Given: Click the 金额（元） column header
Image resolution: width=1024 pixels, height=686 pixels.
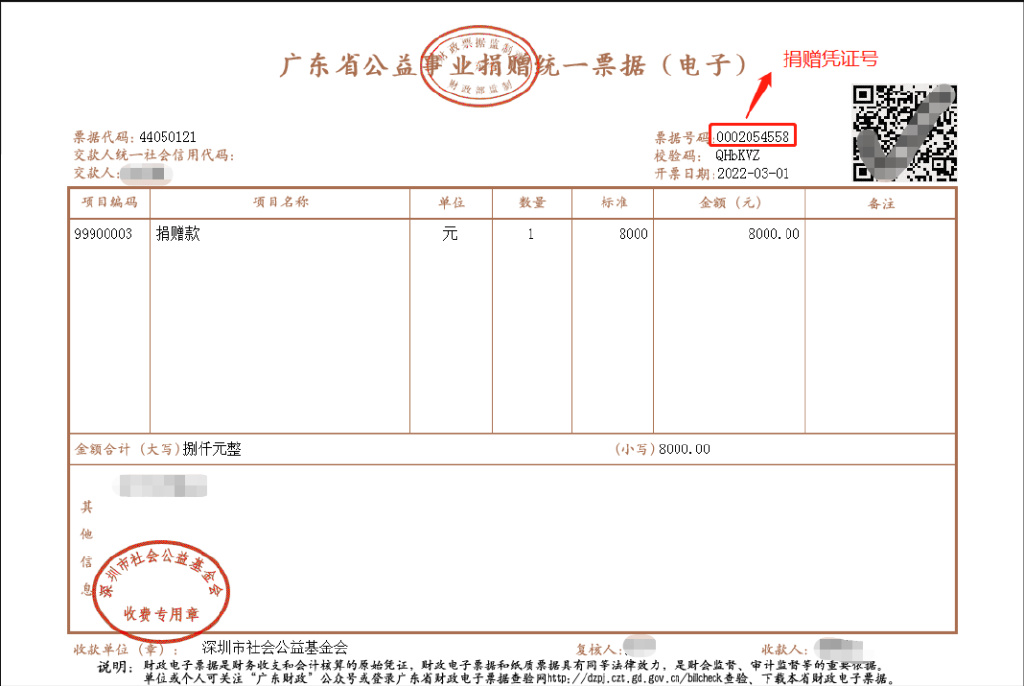Looking at the screenshot, I should pos(730,203).
